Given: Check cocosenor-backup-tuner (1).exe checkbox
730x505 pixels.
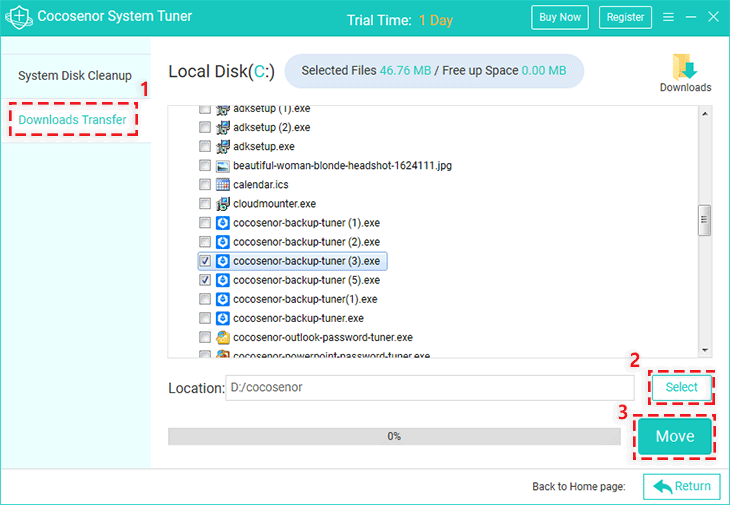Looking at the screenshot, I should point(204,222).
